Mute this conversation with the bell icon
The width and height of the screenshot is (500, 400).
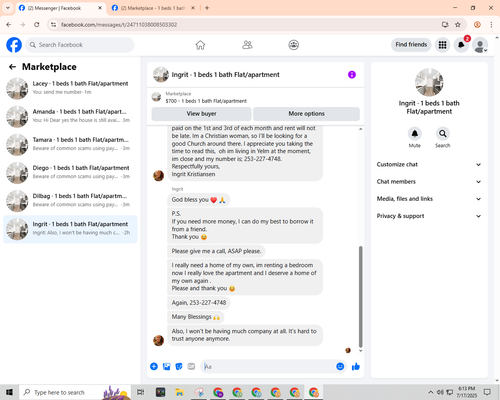pos(414,134)
